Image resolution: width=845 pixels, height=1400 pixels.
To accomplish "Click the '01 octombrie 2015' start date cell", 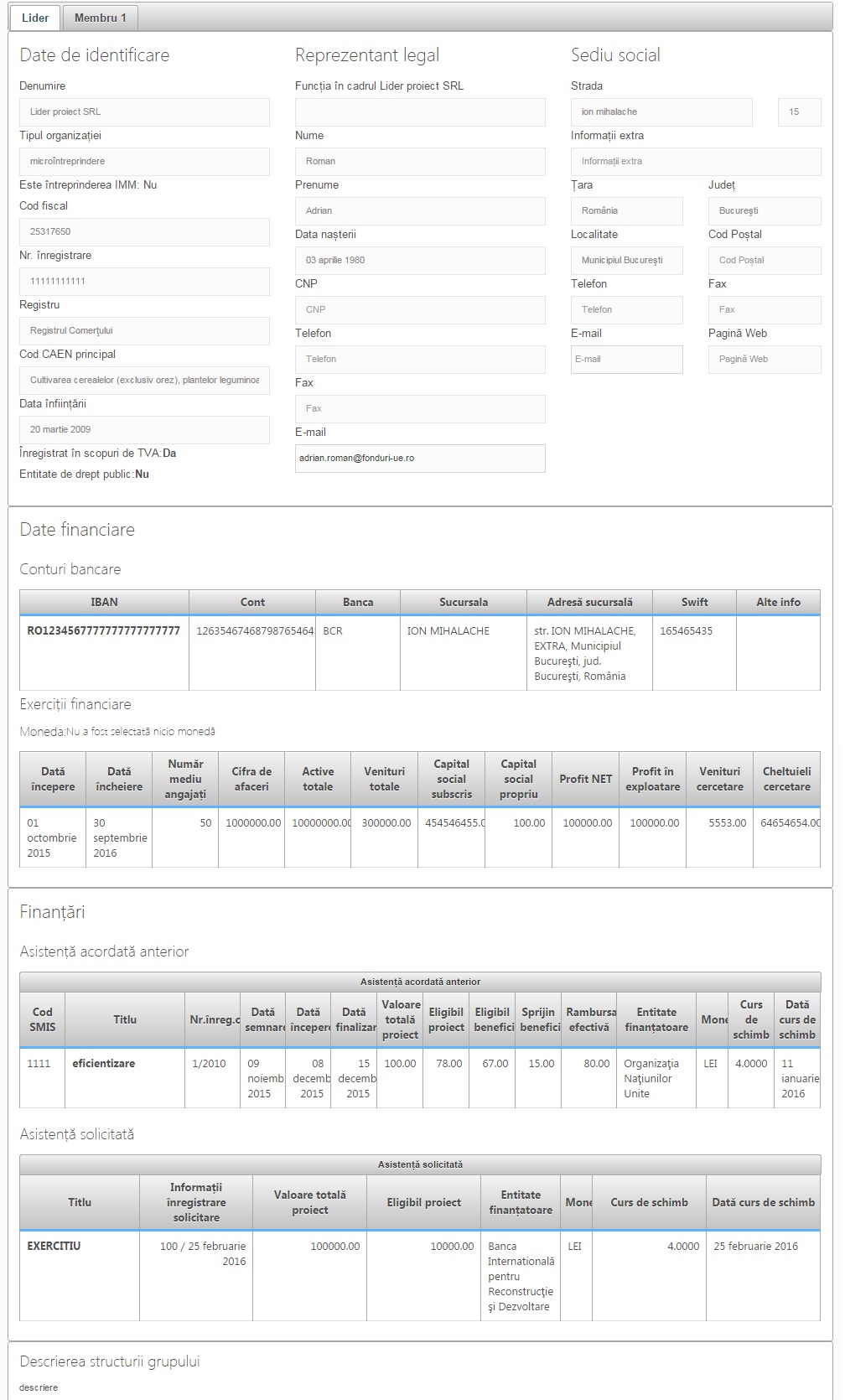I will [x=53, y=837].
